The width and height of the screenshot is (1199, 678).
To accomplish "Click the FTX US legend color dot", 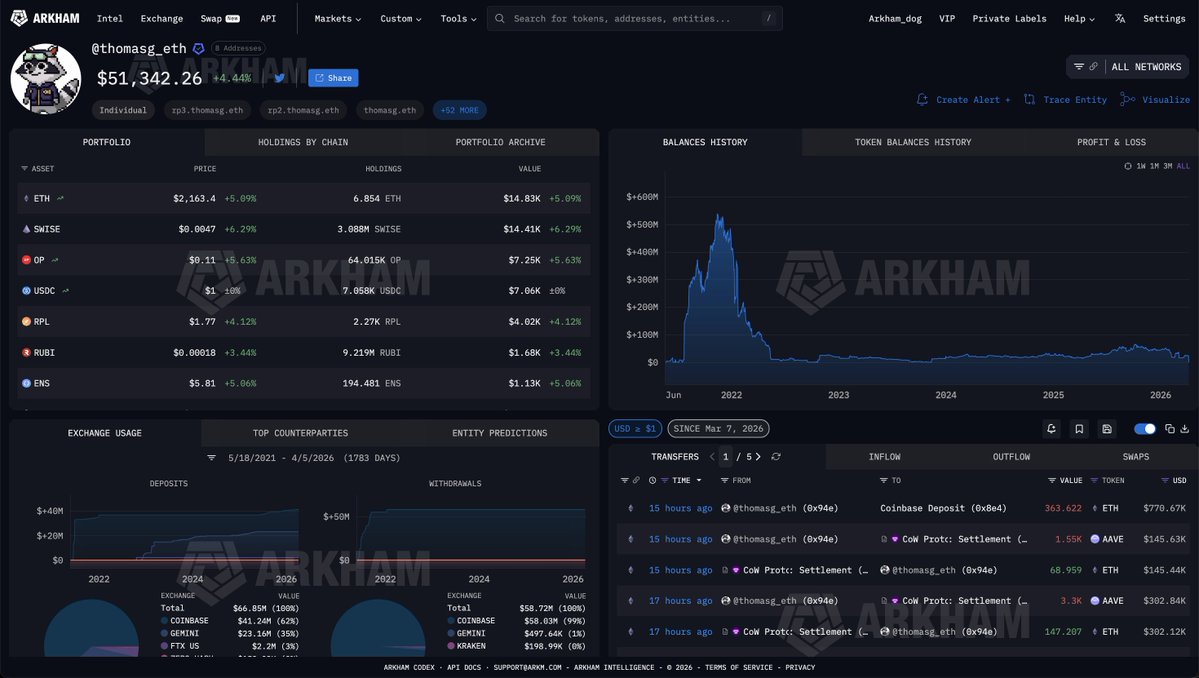I will pyautogui.click(x=164, y=646).
